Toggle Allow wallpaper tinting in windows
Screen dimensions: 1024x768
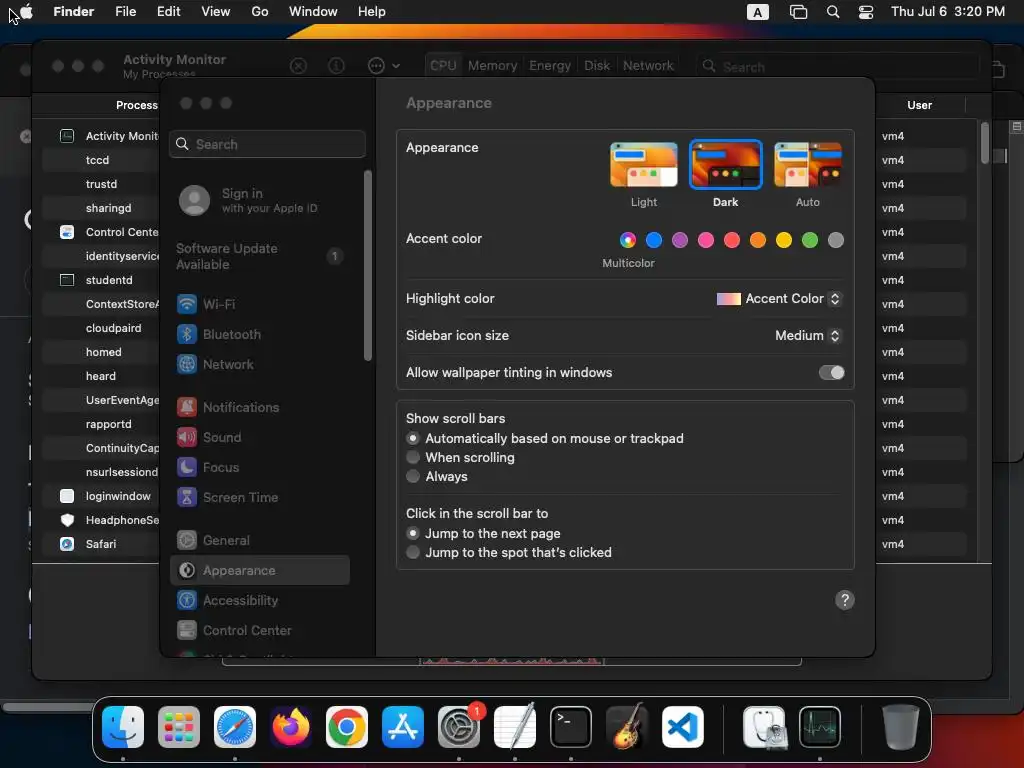[831, 372]
